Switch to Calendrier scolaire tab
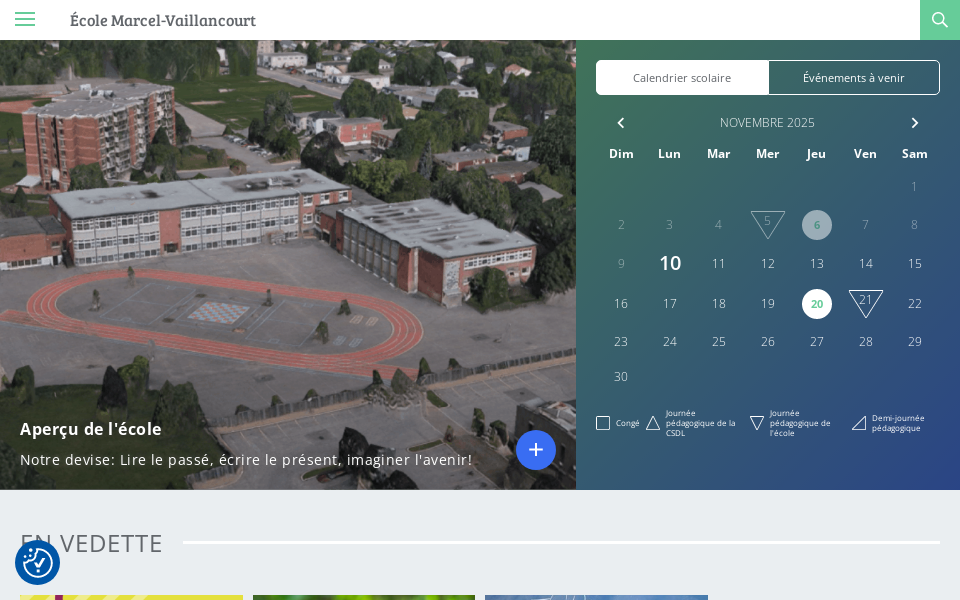This screenshot has height=600, width=960. 682,78
